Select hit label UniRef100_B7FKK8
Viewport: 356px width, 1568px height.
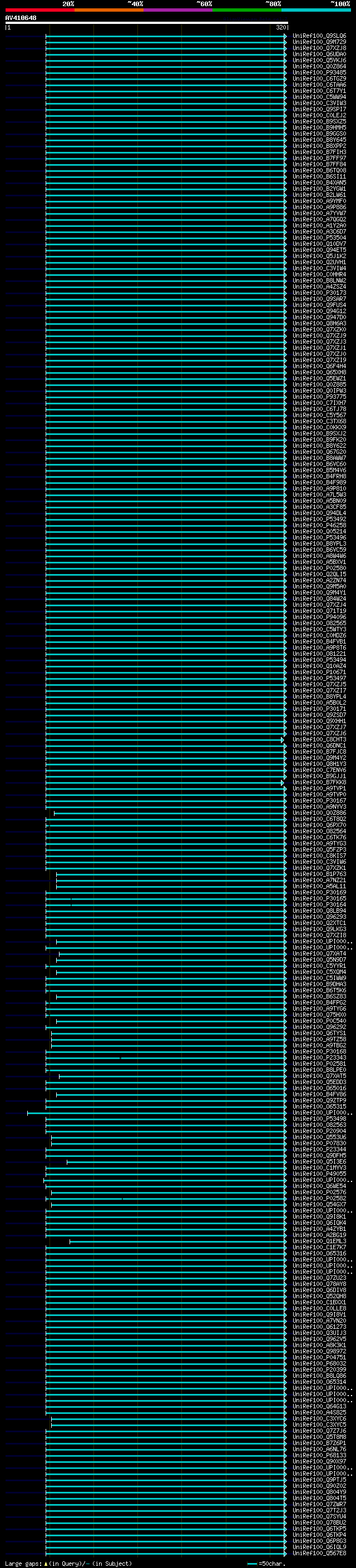tap(319, 783)
